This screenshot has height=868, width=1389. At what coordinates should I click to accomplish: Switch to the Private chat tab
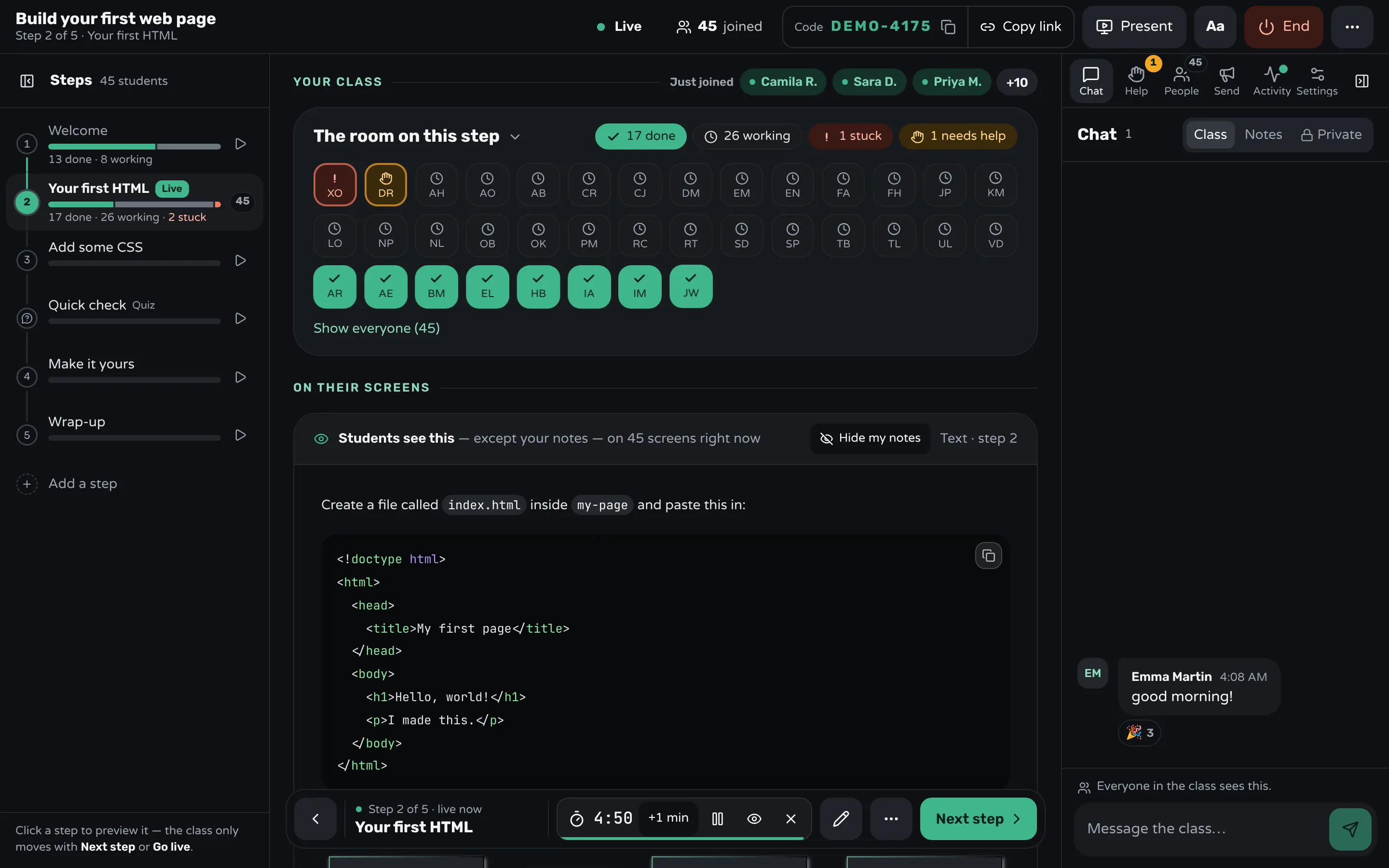(x=1331, y=135)
